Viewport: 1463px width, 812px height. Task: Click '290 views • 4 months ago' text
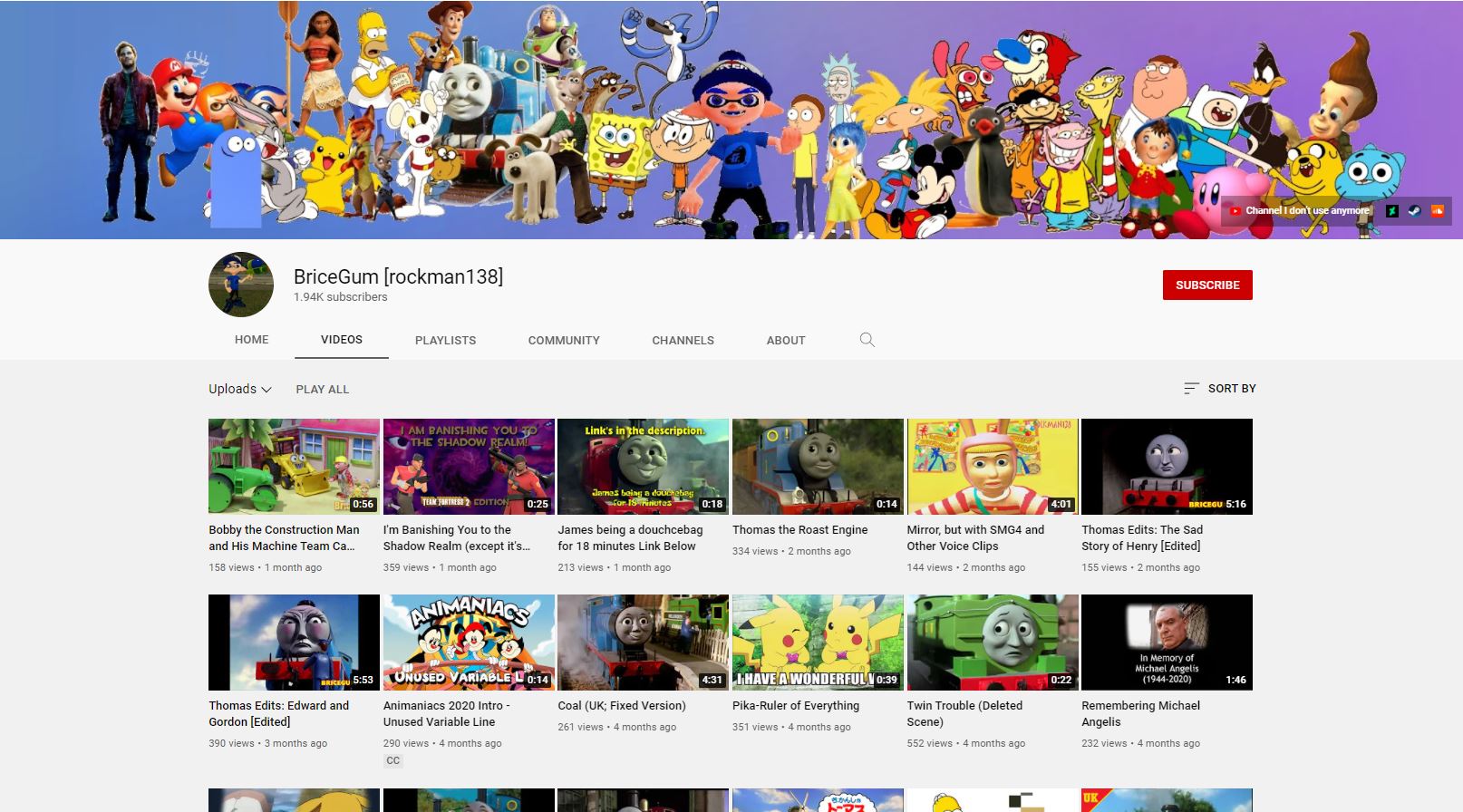(x=442, y=744)
